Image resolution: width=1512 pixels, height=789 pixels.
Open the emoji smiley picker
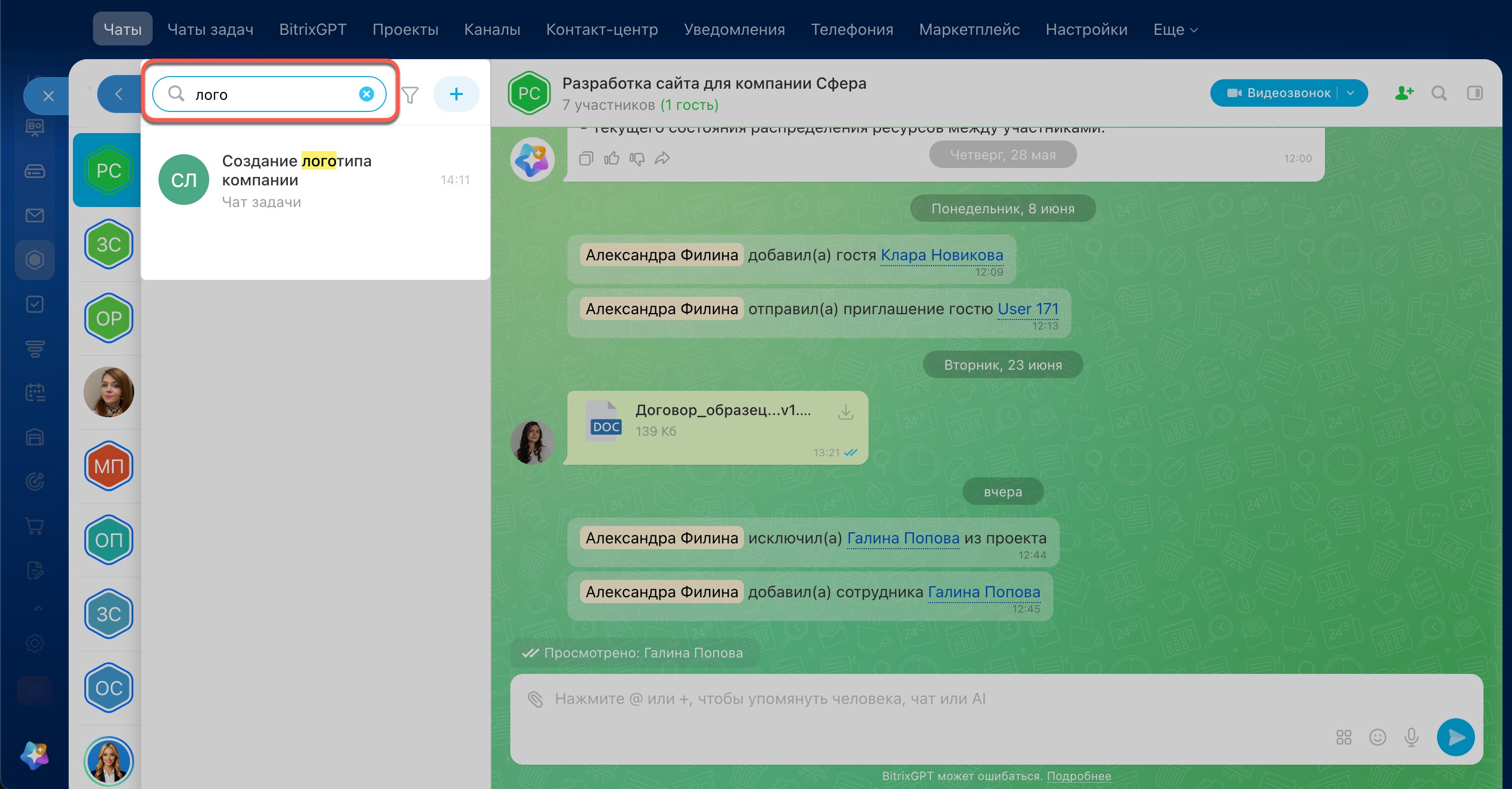pyautogui.click(x=1377, y=737)
